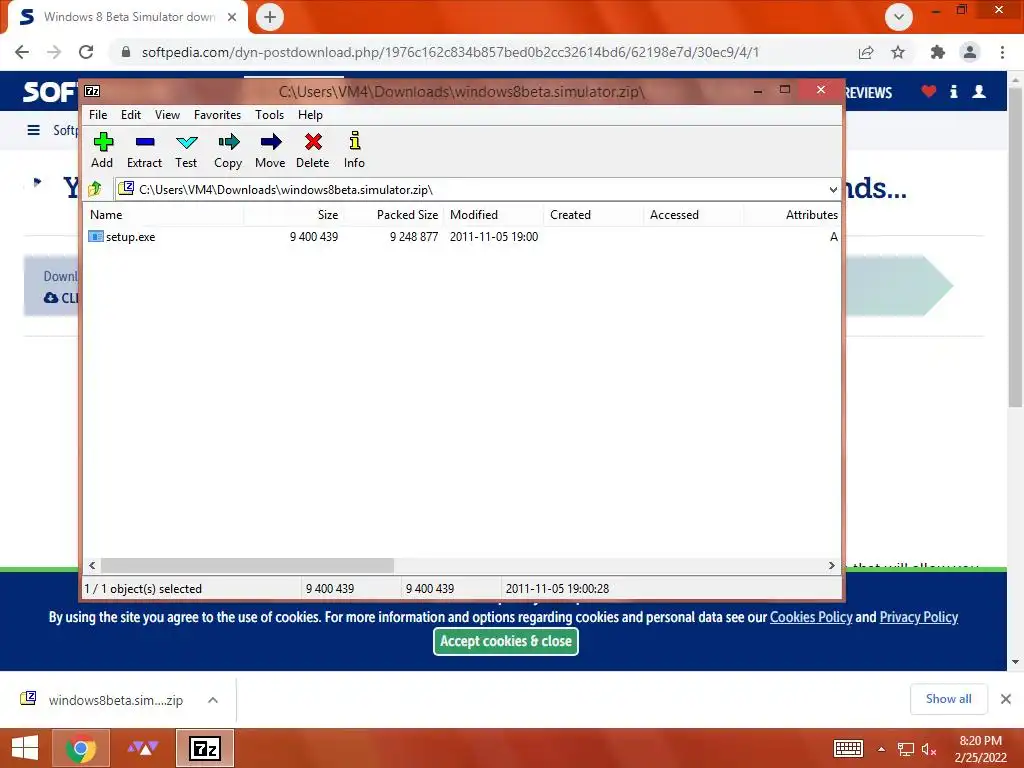1024x768 pixels.
Task: Open the Chrome profile icon
Action: click(x=970, y=52)
